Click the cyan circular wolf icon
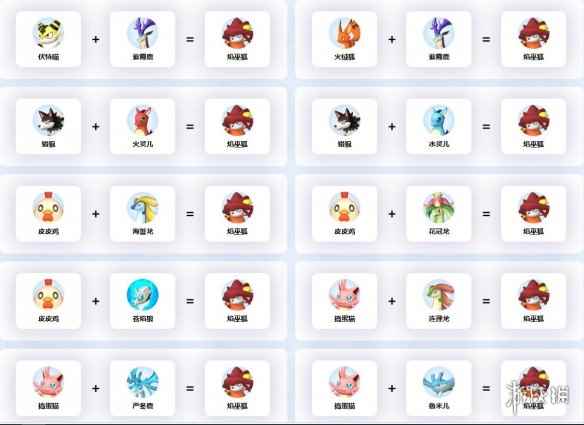584x425 pixels. click(x=143, y=294)
